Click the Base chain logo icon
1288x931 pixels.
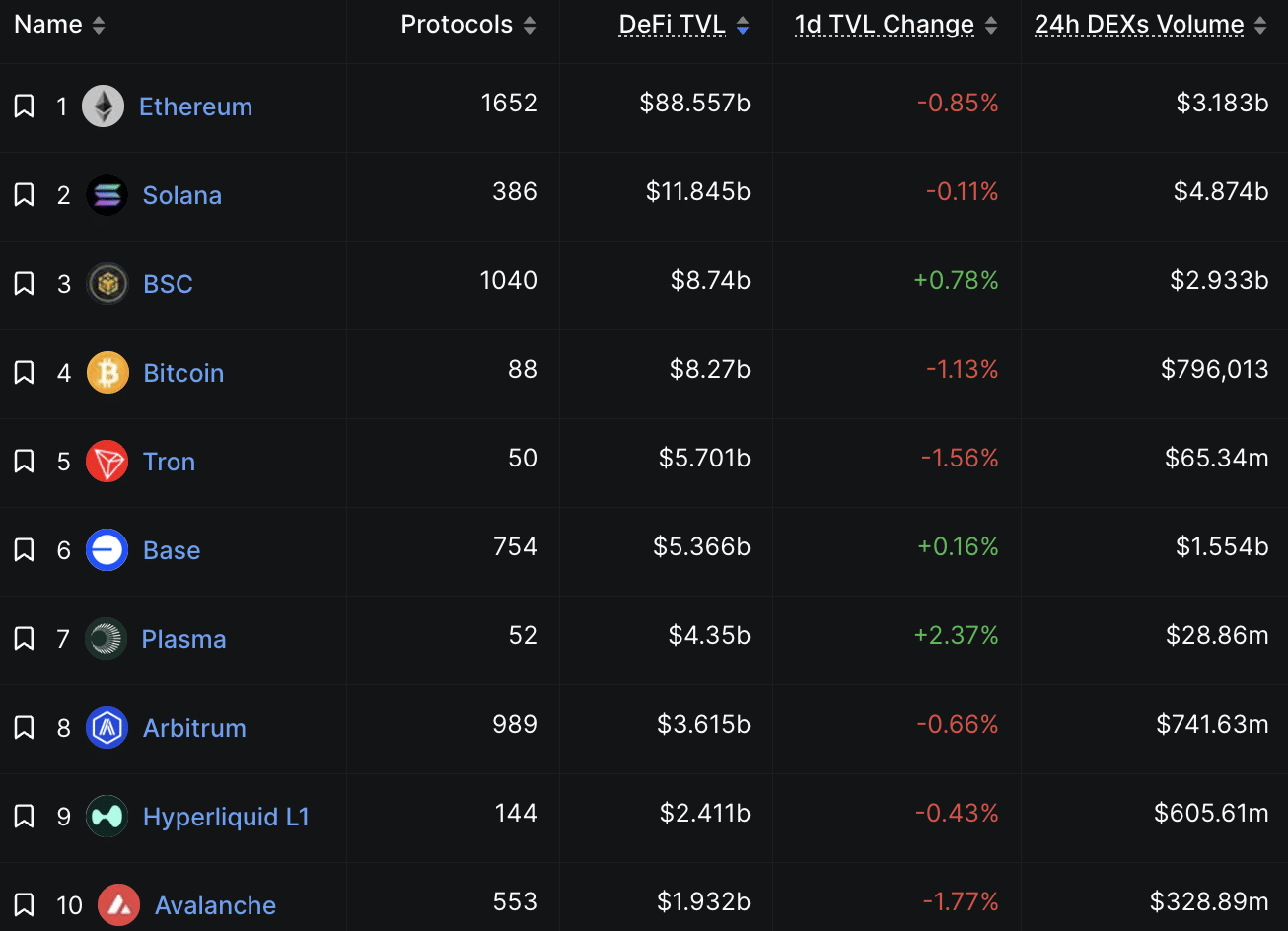(107, 550)
